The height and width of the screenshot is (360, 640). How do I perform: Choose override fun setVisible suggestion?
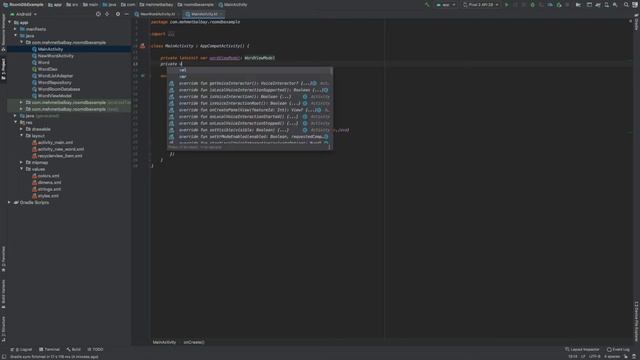point(250,130)
